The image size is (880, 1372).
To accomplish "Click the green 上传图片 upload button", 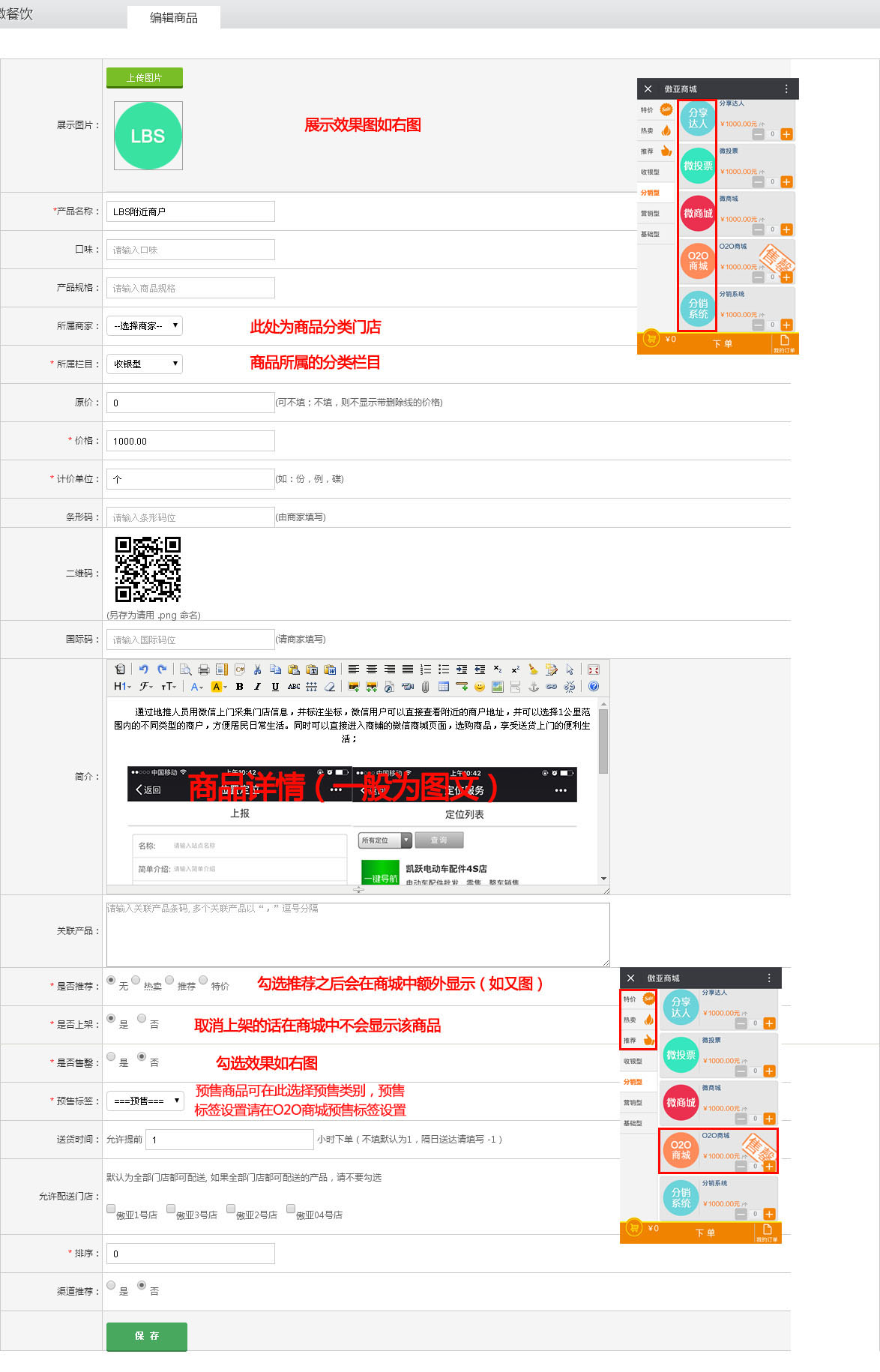I will (145, 78).
